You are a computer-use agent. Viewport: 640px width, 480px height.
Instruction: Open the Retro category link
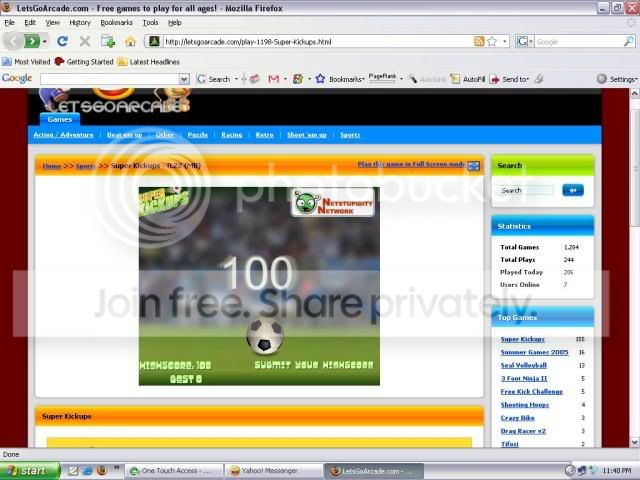264,135
